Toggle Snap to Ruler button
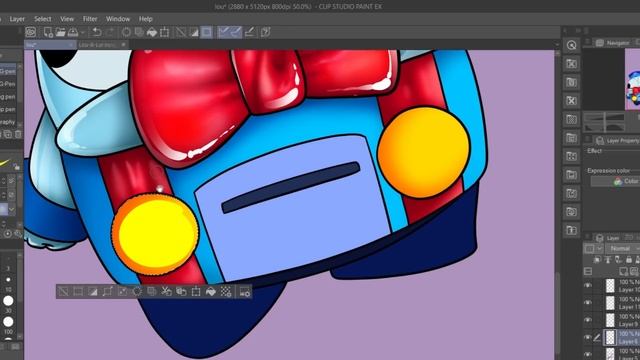Image resolution: width=640 pixels, height=360 pixels. [223, 32]
